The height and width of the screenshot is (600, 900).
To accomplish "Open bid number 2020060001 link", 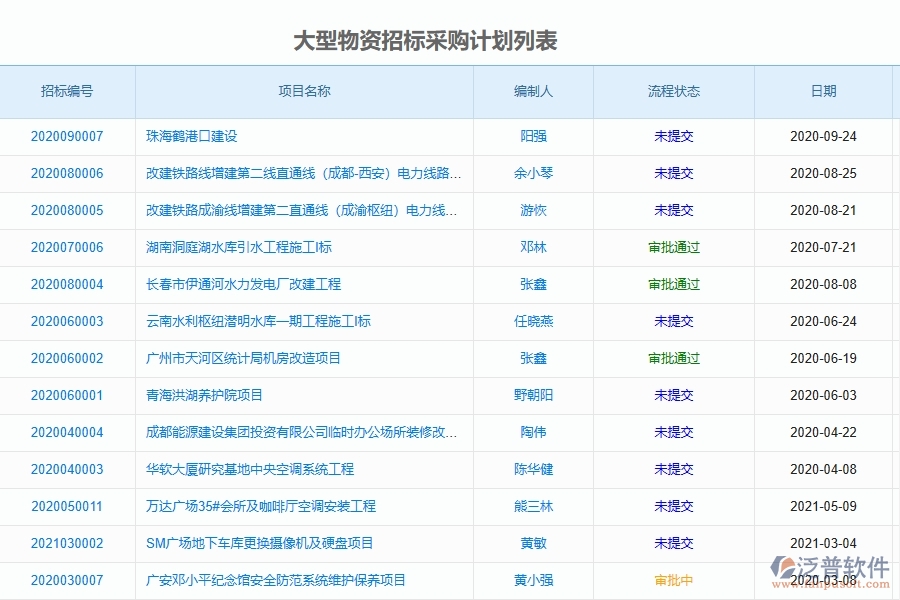I will coord(67,395).
